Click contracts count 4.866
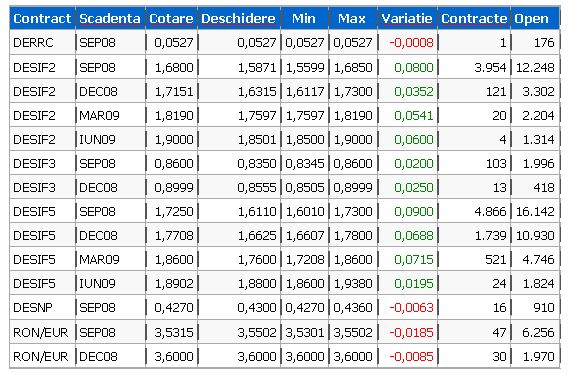569x373 pixels. point(490,211)
